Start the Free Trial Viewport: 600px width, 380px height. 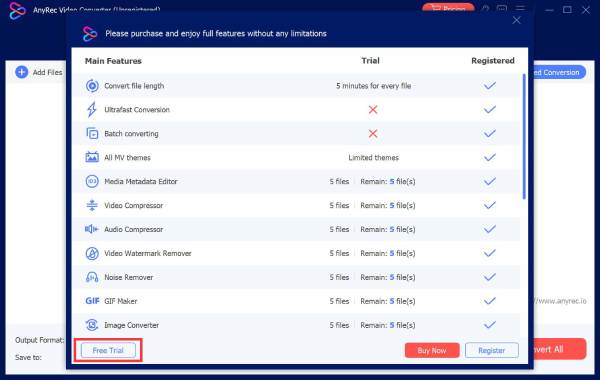pyautogui.click(x=108, y=350)
